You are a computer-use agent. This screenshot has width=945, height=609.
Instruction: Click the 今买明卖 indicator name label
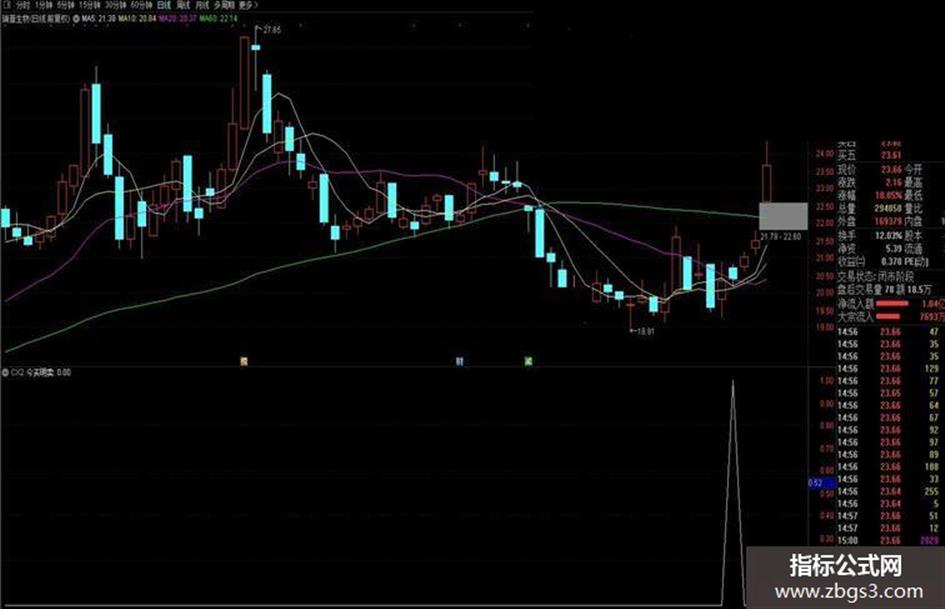40,373
